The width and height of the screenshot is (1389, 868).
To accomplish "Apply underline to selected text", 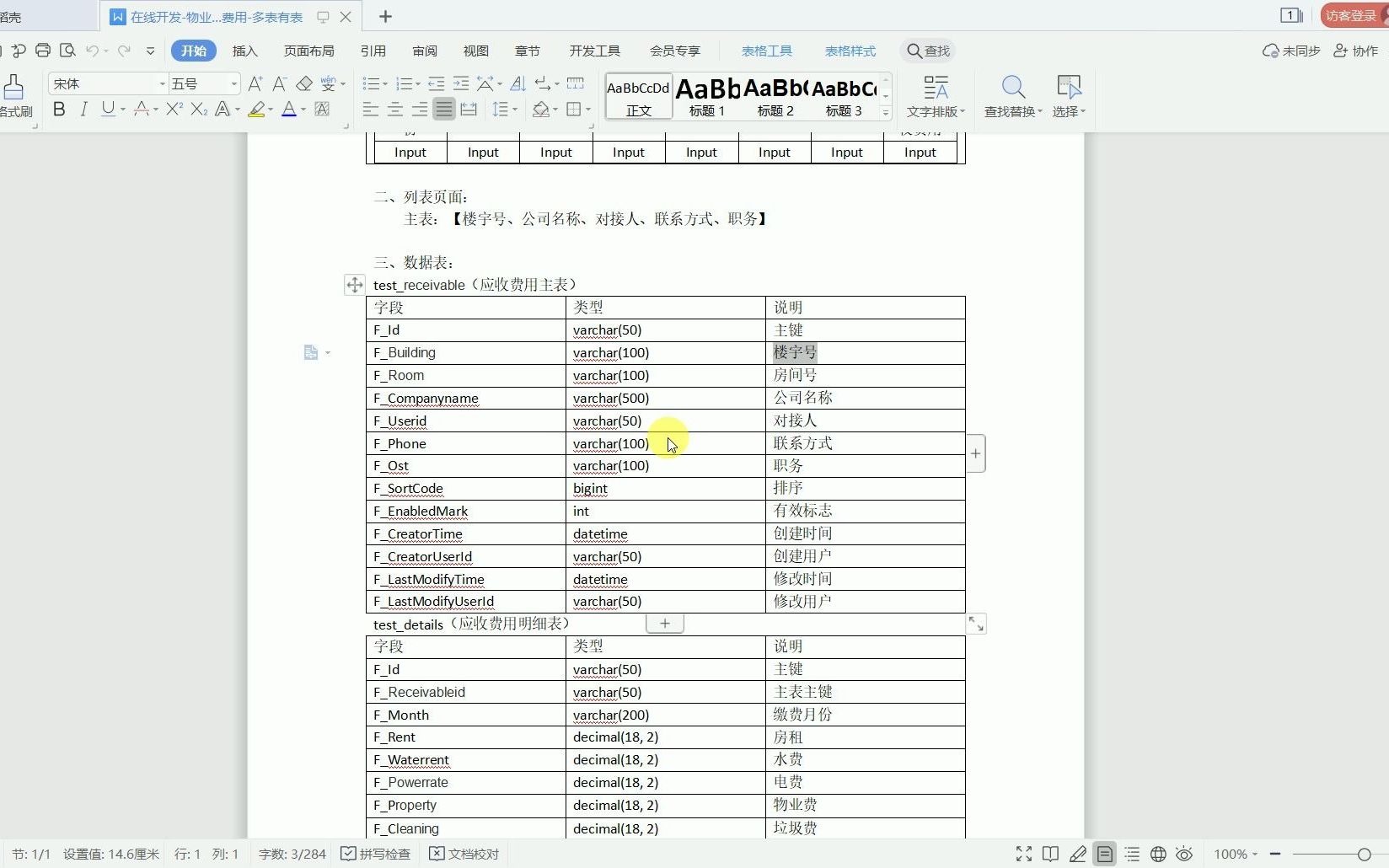I will (x=108, y=109).
